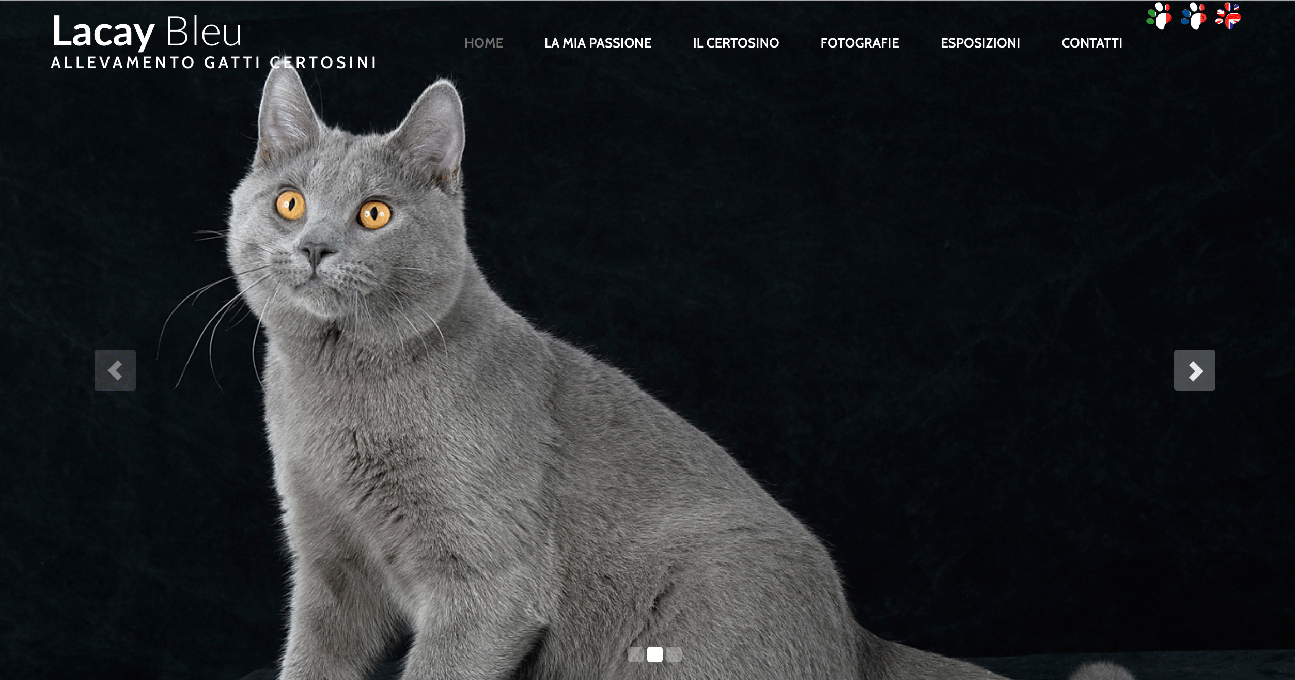1295x680 pixels.
Task: Select the French flag paw icon
Action: [1193, 16]
